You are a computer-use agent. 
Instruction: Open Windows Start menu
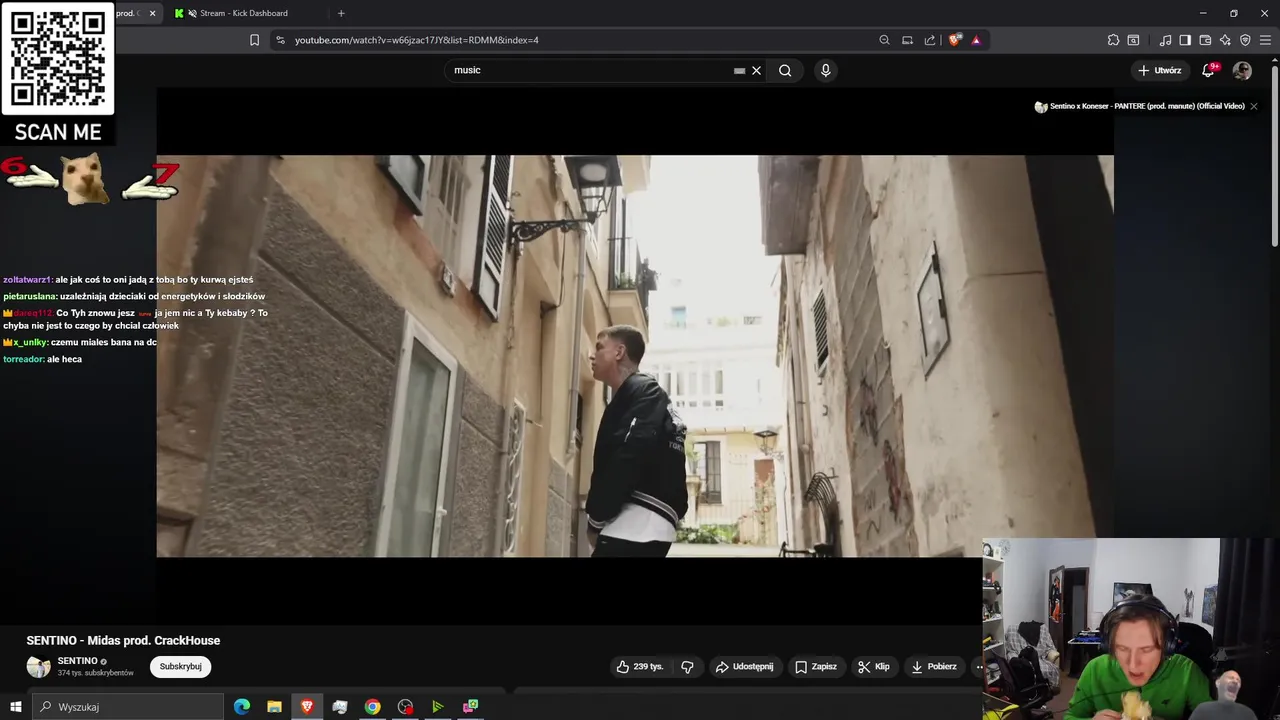pos(15,707)
